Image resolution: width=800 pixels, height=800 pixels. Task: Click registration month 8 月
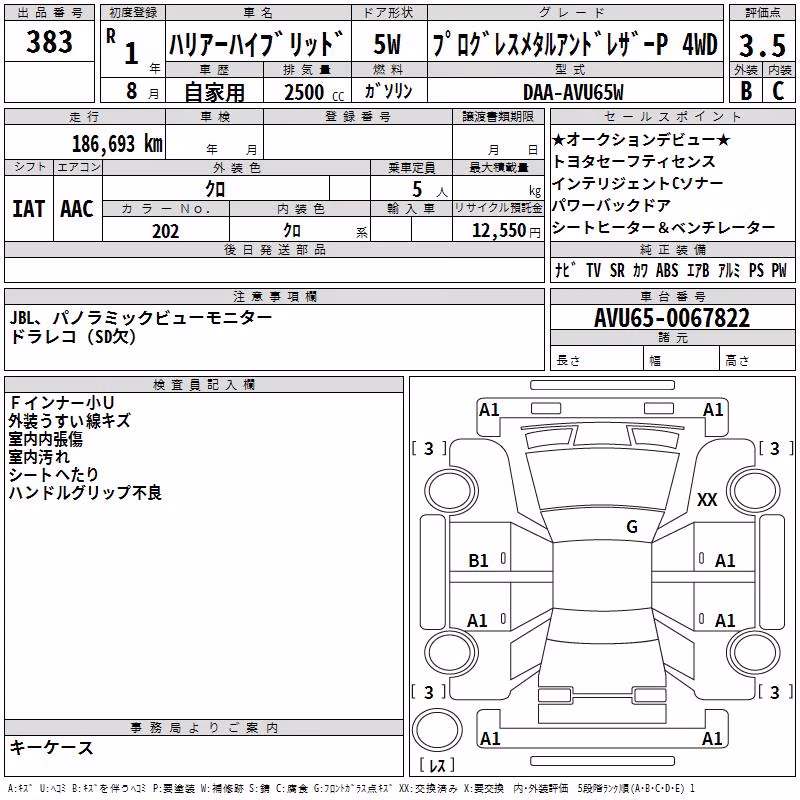point(142,91)
